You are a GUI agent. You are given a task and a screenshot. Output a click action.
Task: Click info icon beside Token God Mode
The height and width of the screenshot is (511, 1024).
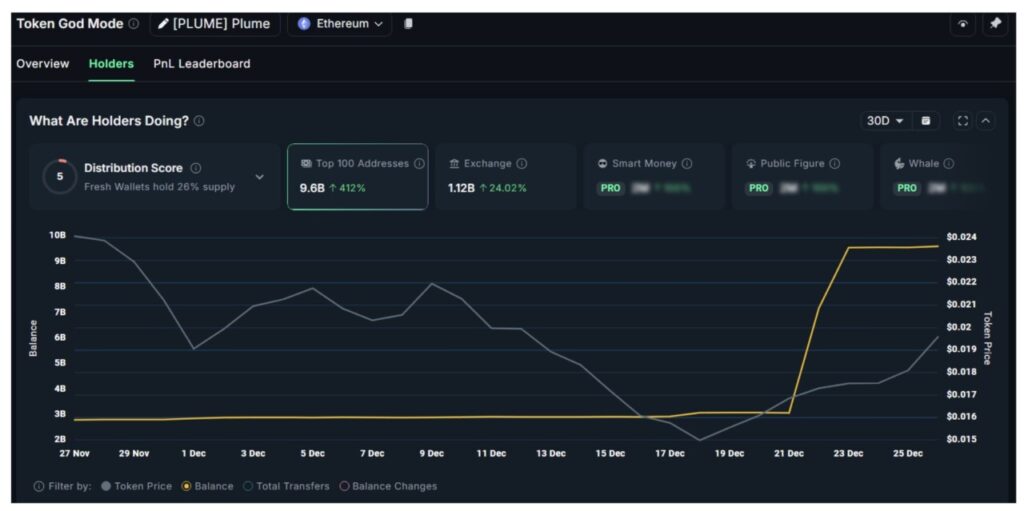click(134, 24)
